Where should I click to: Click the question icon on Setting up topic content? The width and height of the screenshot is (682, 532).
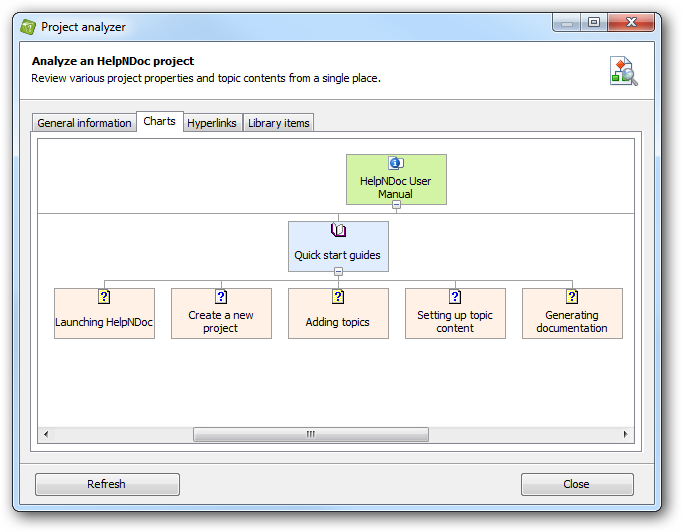(x=455, y=297)
